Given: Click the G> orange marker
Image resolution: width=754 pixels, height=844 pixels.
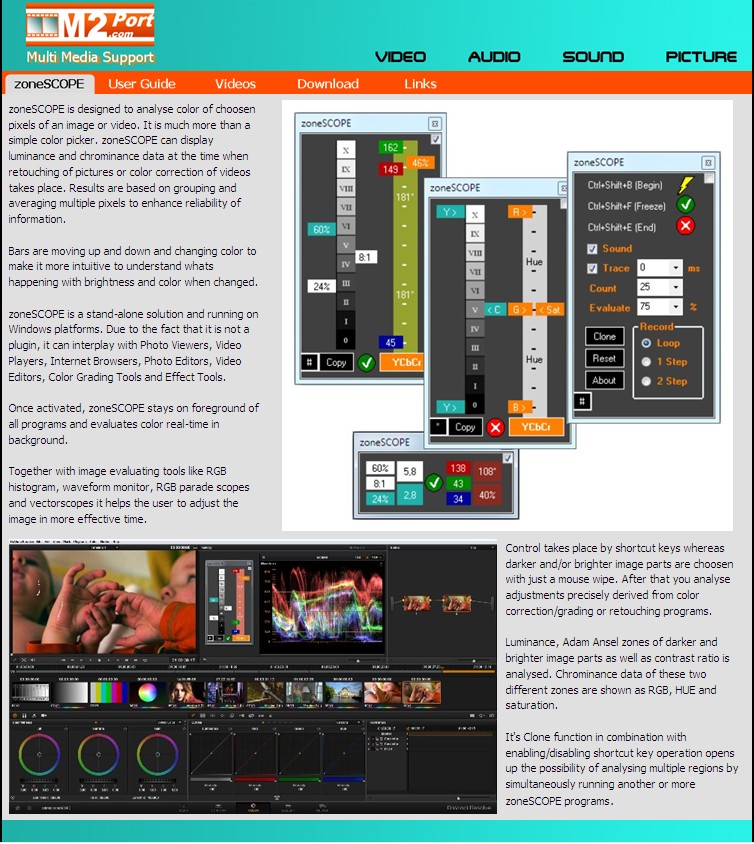Looking at the screenshot, I should (x=520, y=310).
